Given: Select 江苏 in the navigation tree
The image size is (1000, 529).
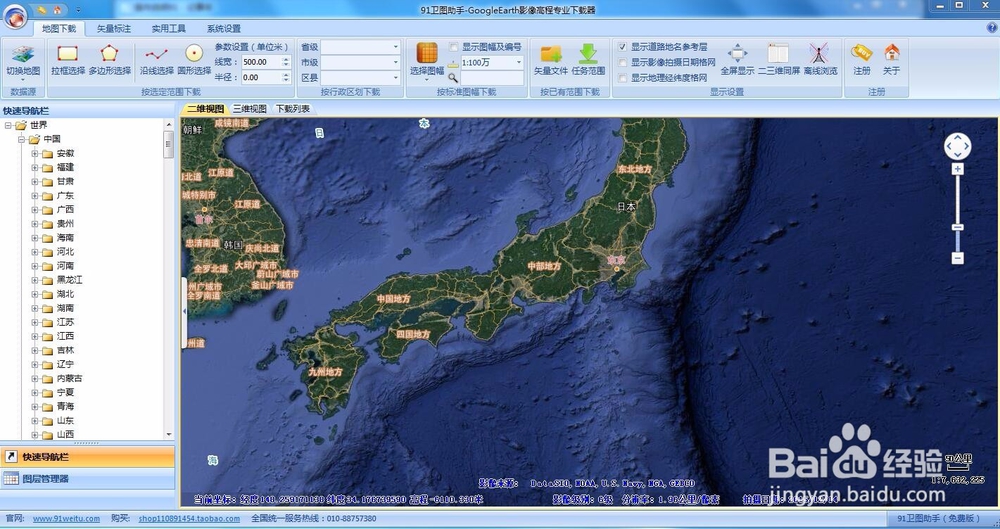Looking at the screenshot, I should click(65, 322).
